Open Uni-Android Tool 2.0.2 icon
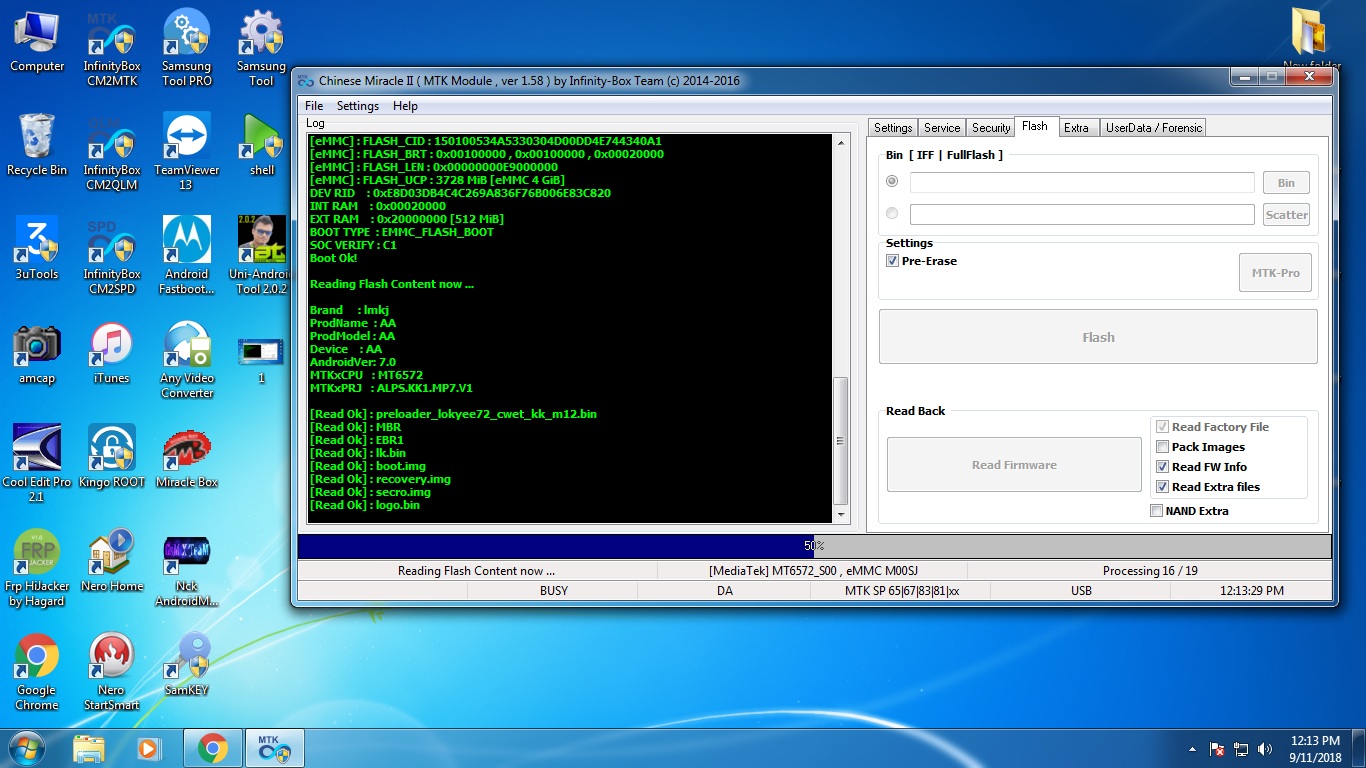 [x=259, y=256]
